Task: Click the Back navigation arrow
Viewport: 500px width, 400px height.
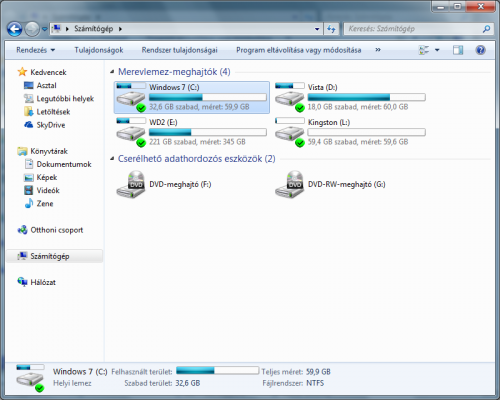Action: (15, 29)
